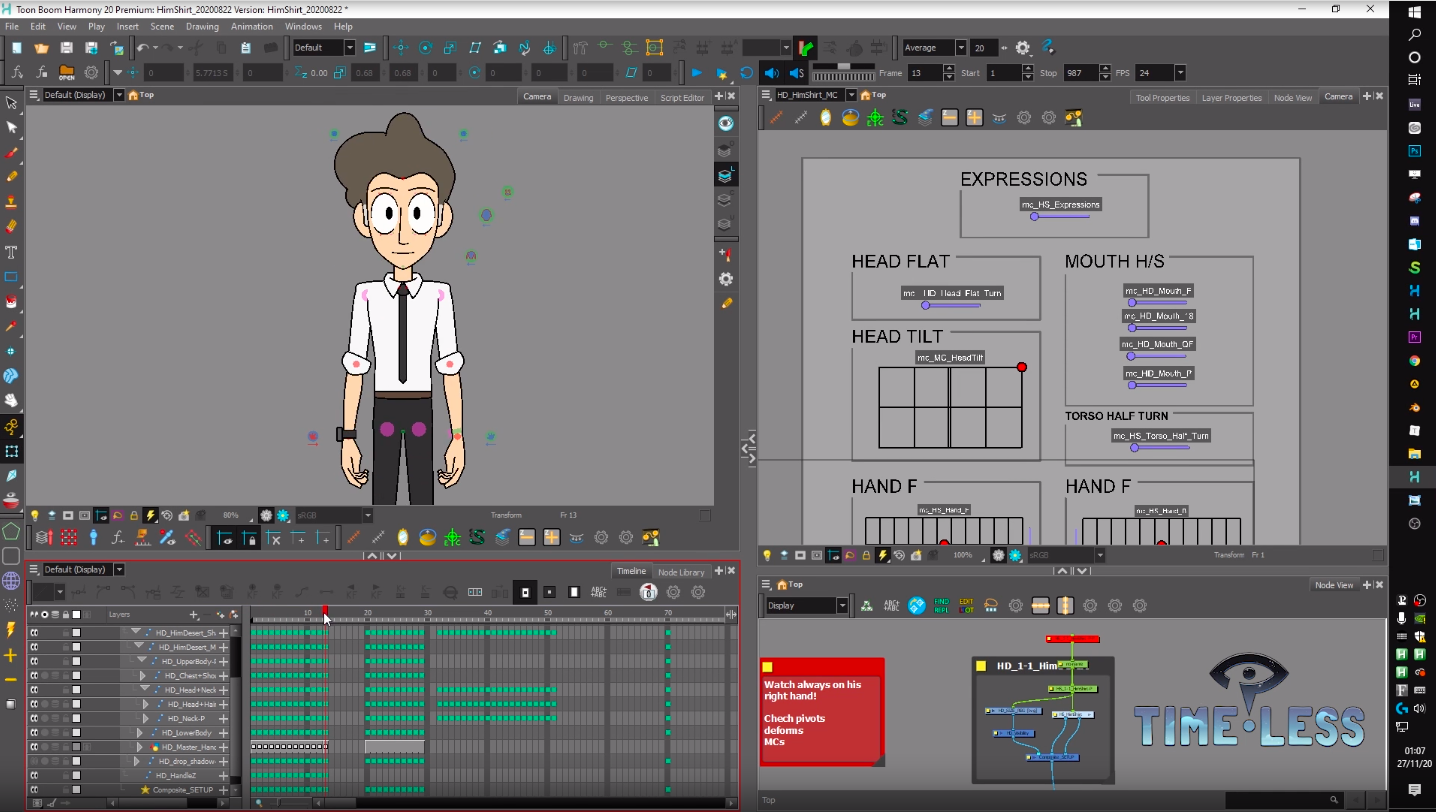
Task: Toggle visibility of HD_LowerBody layer
Action: click(34, 733)
